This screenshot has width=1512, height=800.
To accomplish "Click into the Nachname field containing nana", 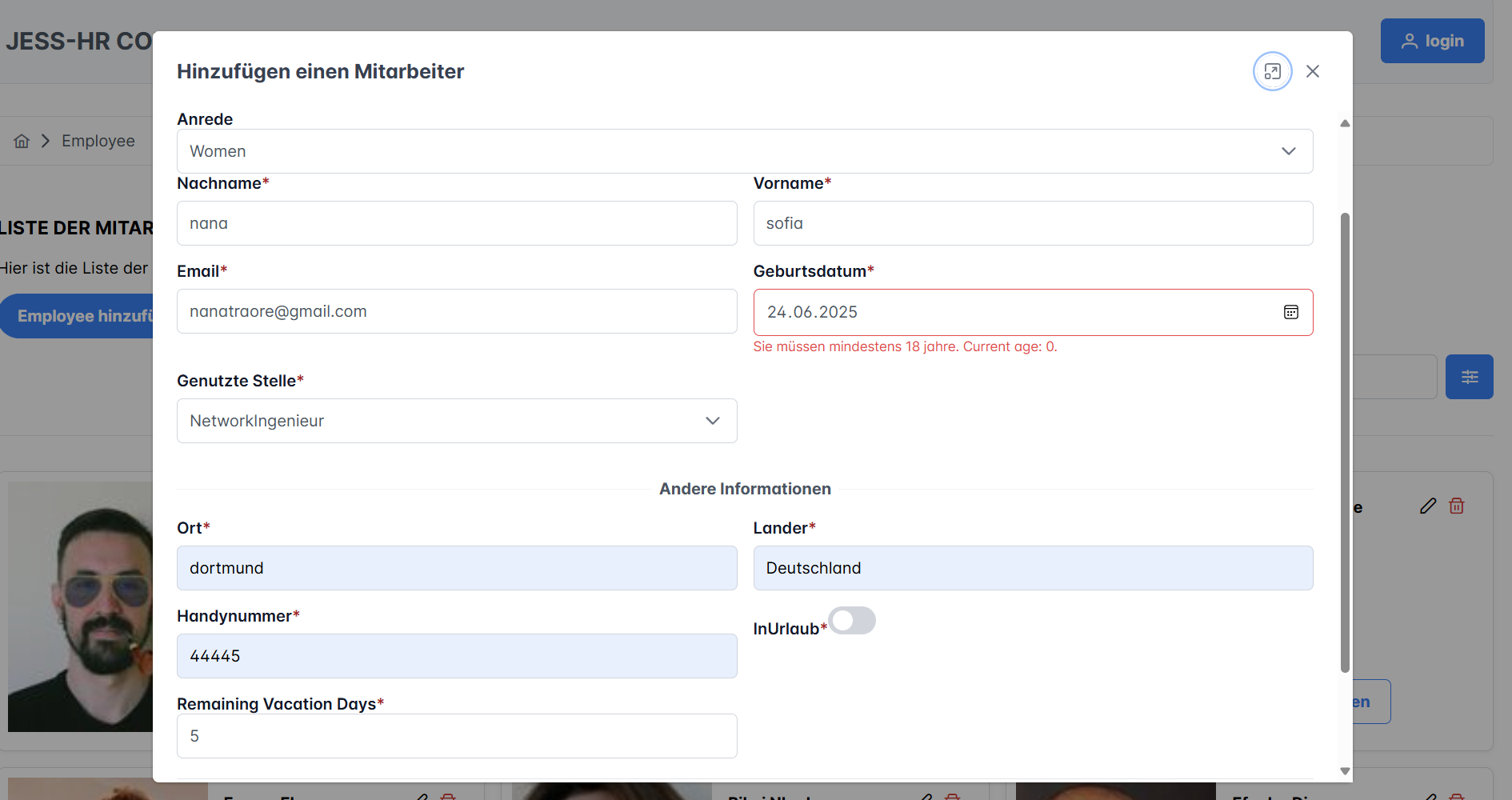I will (x=456, y=223).
